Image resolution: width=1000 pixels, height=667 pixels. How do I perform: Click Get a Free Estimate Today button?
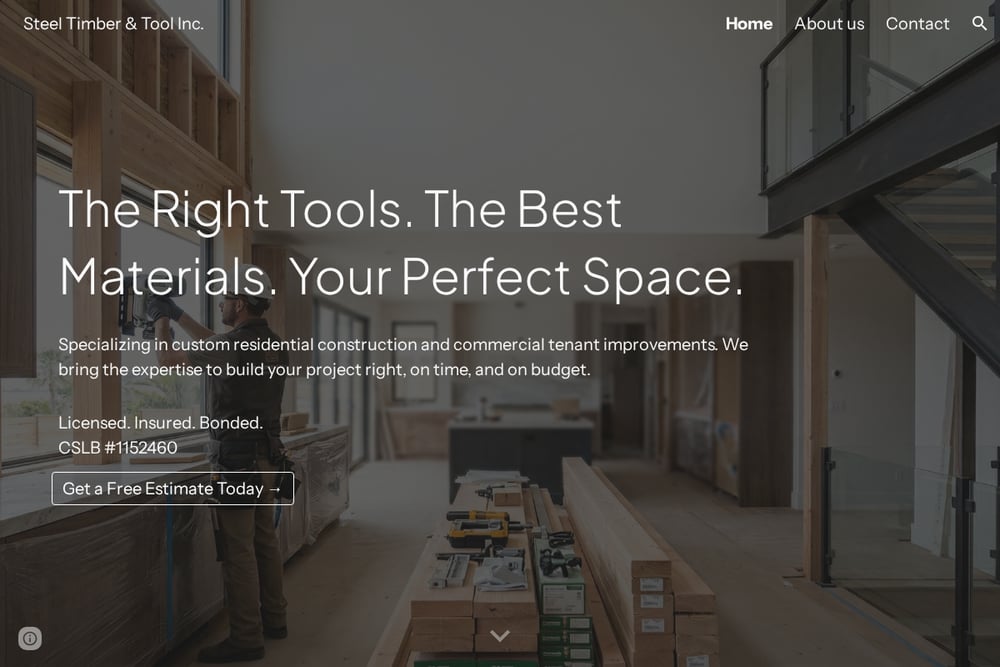click(x=173, y=488)
